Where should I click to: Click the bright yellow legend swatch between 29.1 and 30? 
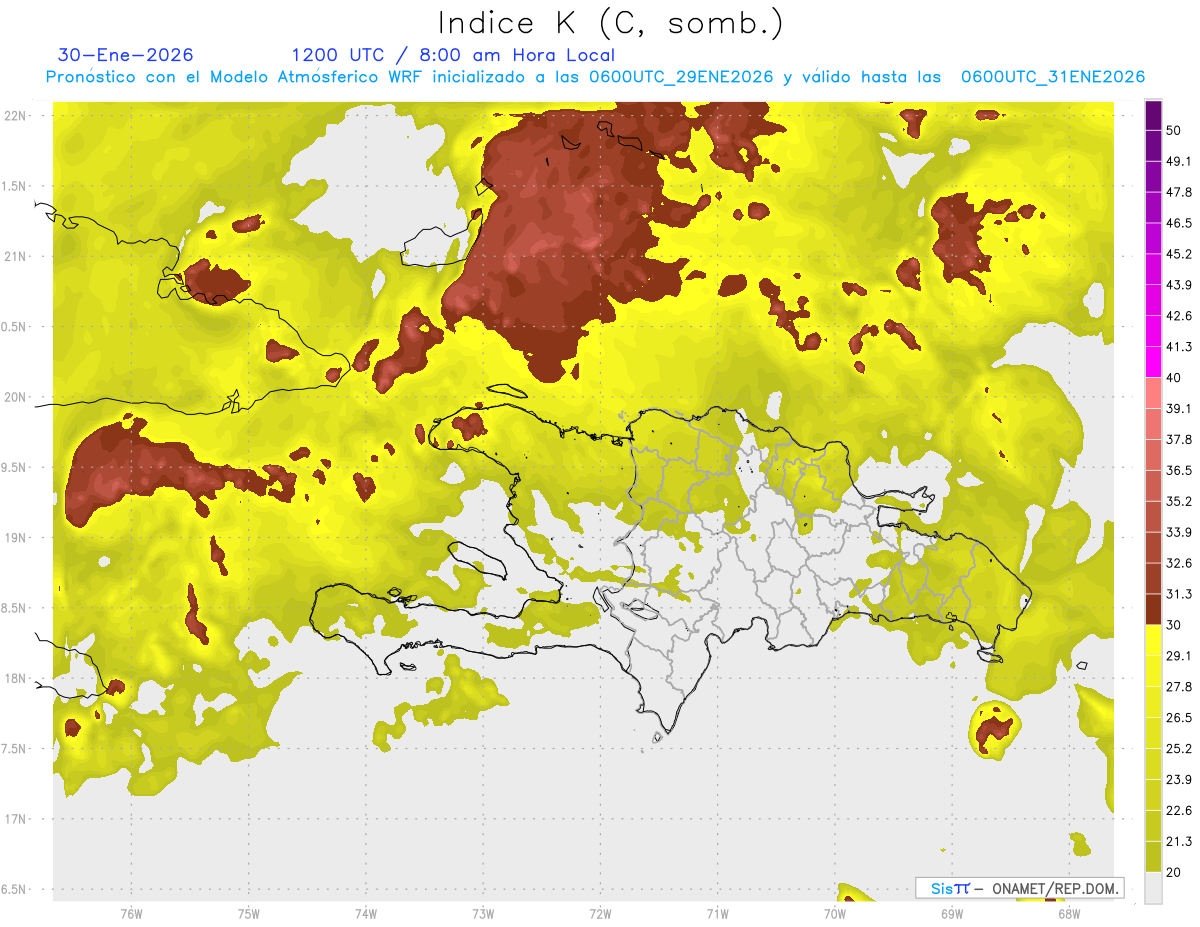[x=1153, y=640]
